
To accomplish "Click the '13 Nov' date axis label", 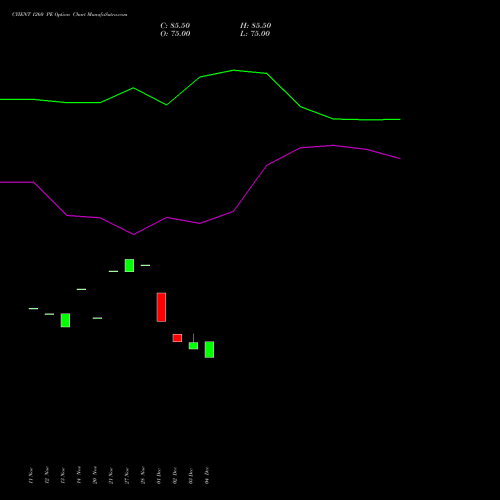I will point(63,475).
